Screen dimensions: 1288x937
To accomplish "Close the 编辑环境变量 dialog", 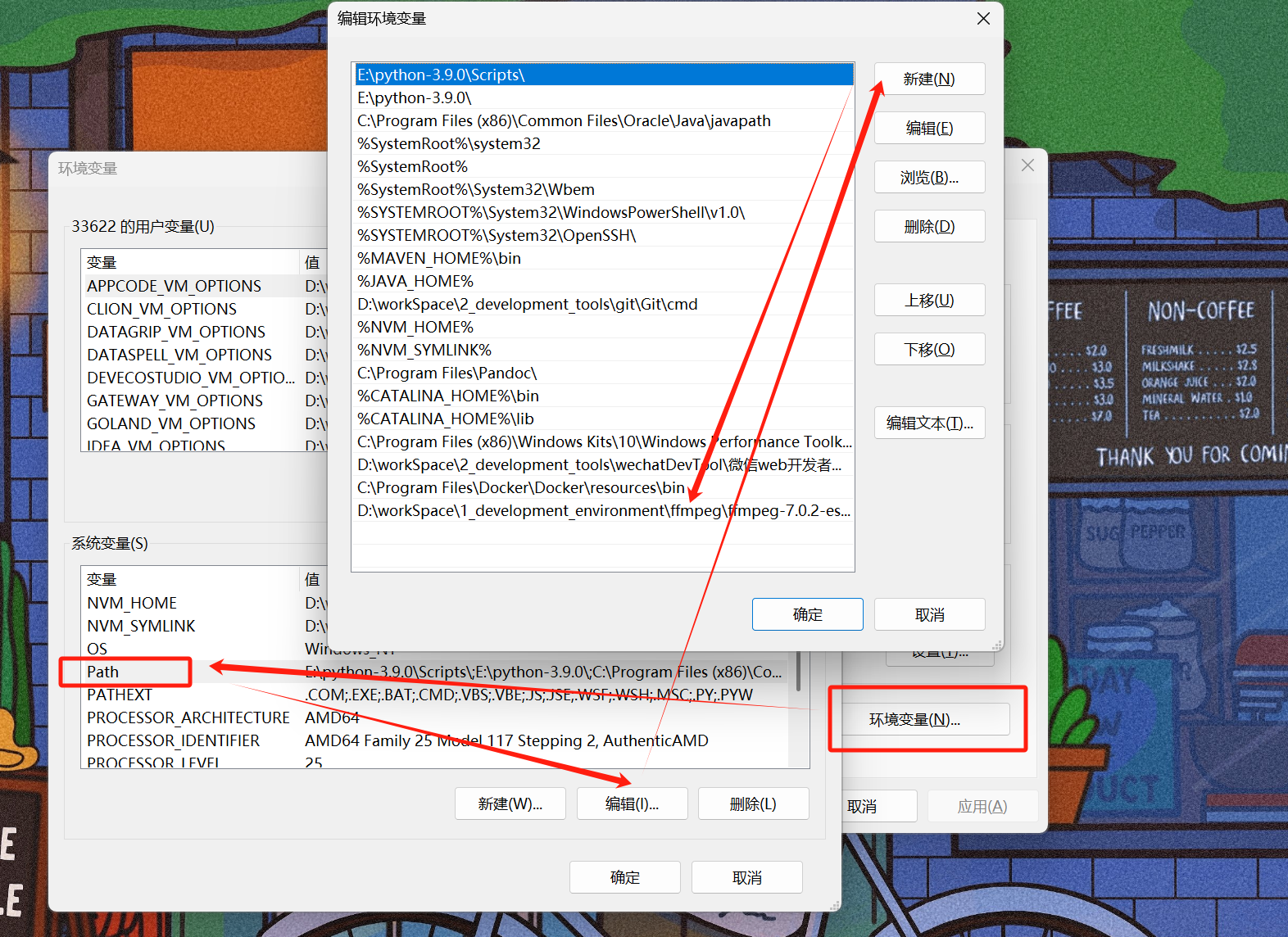I will (983, 19).
